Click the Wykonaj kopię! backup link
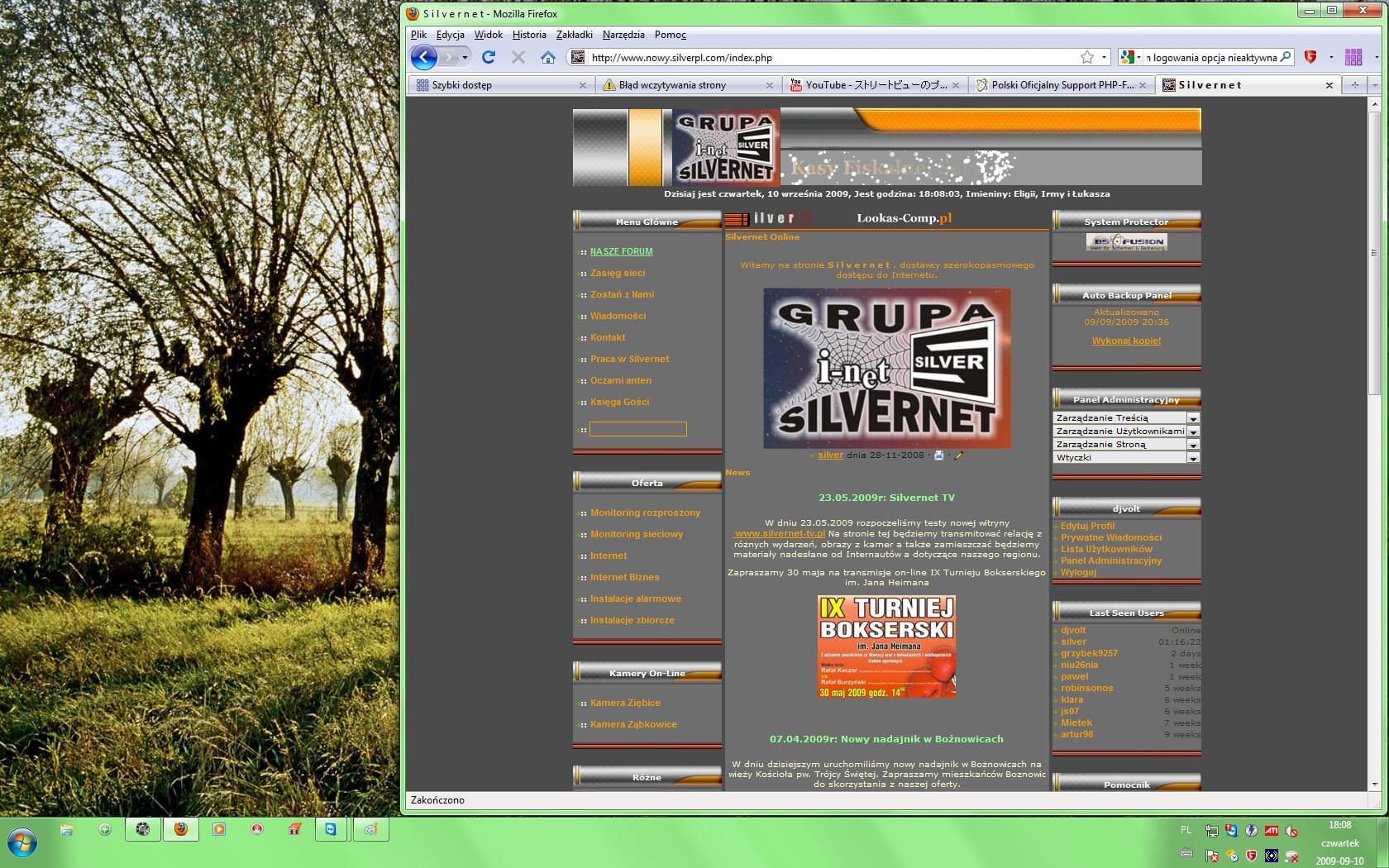This screenshot has width=1389, height=868. 1126,341
